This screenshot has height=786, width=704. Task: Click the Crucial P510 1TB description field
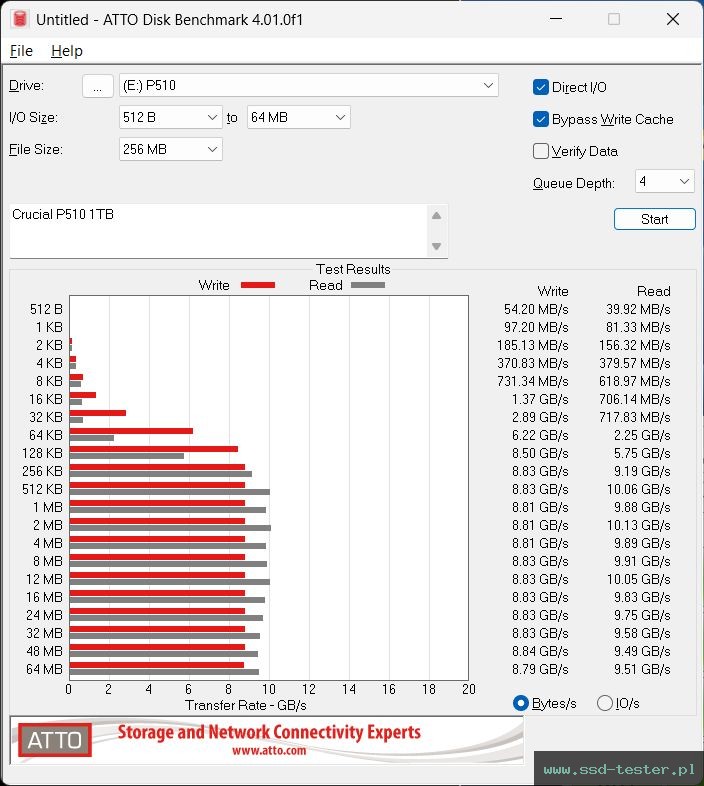click(x=218, y=231)
